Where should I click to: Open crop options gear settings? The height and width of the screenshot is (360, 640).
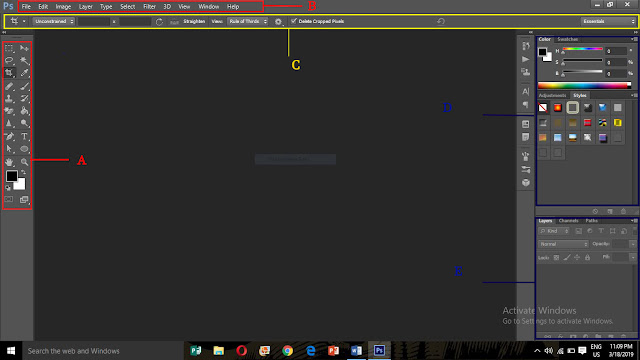click(x=278, y=22)
